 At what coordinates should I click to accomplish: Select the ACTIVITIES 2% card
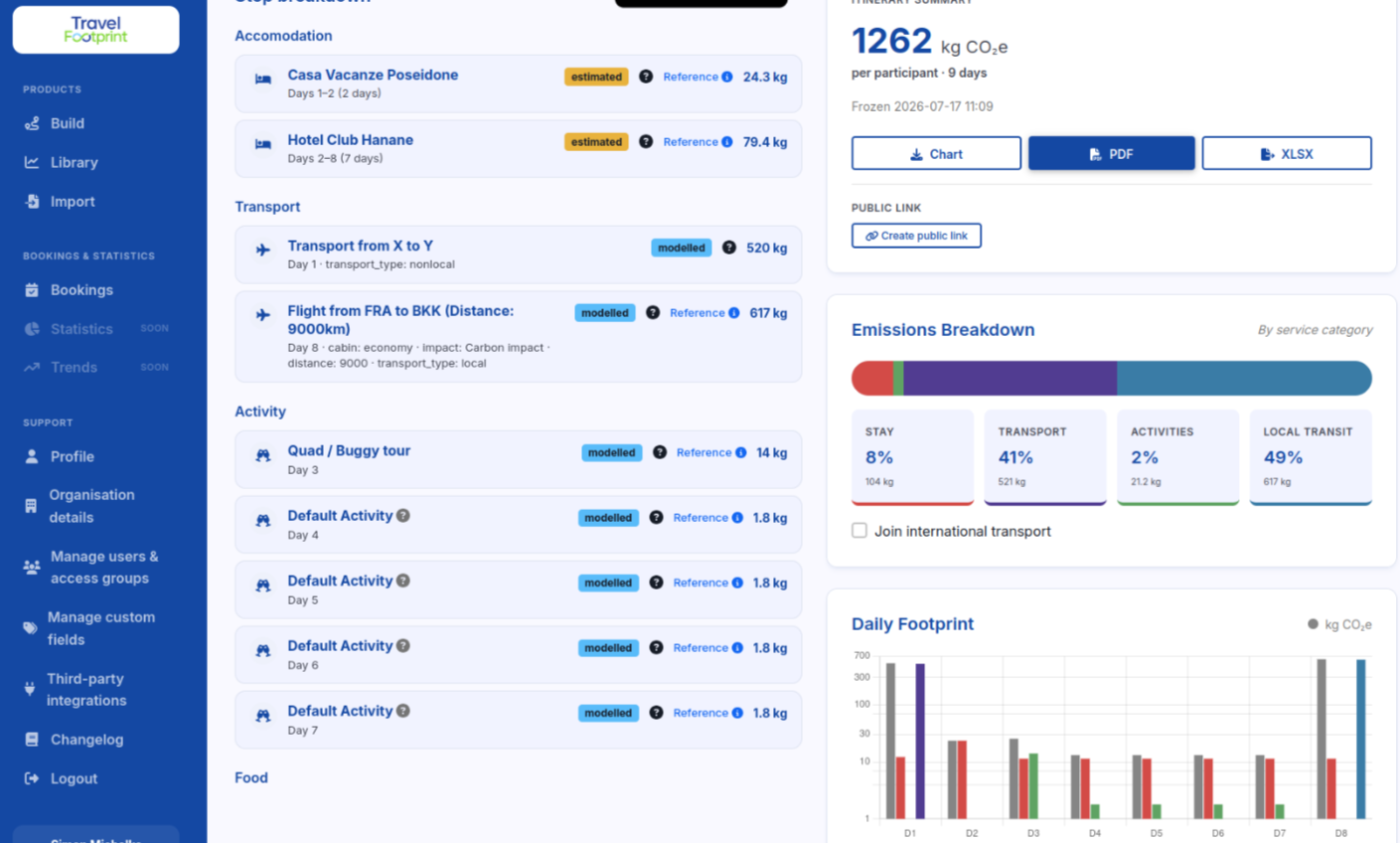pyautogui.click(x=1177, y=457)
